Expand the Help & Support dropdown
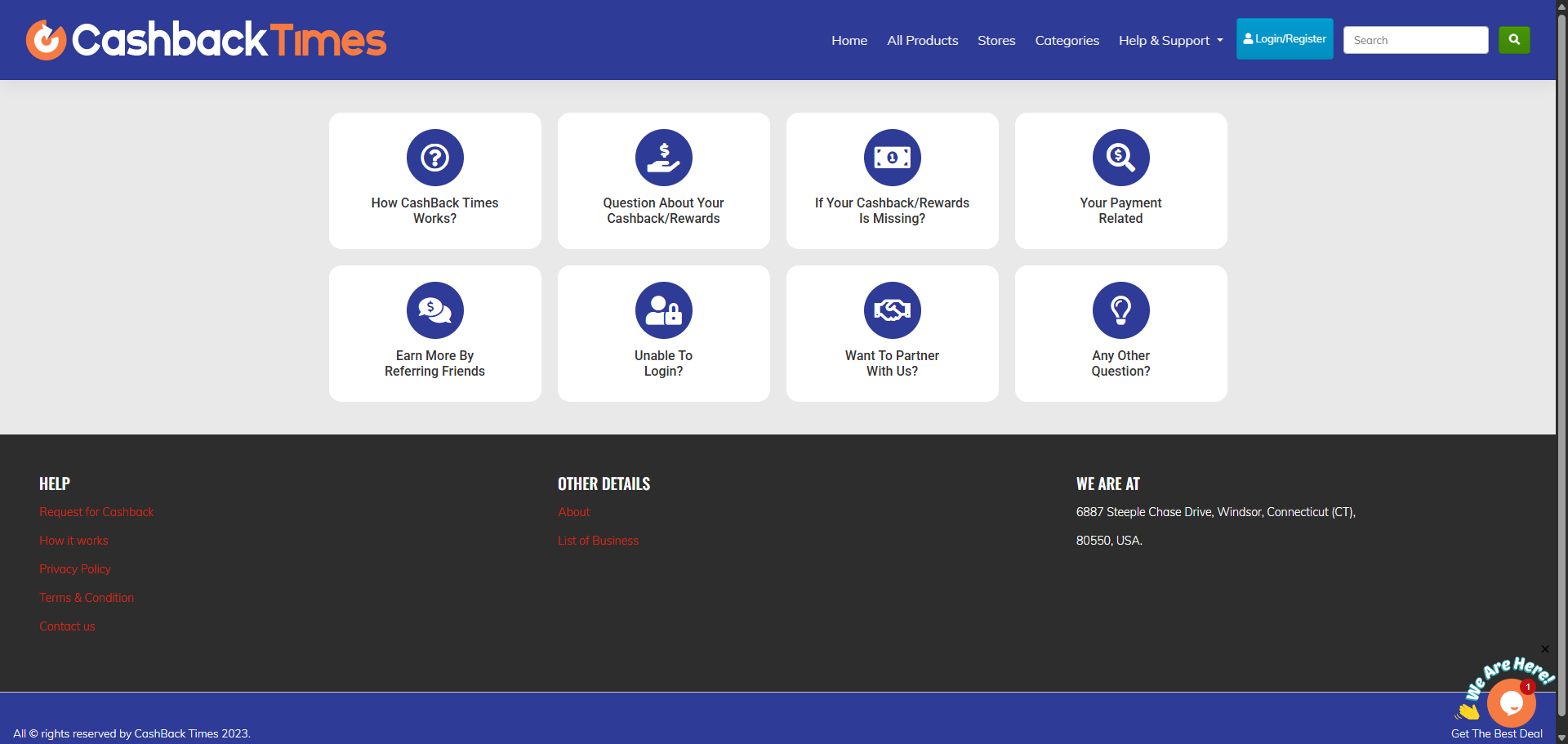Screen dimensions: 1568x744 [1171, 40]
